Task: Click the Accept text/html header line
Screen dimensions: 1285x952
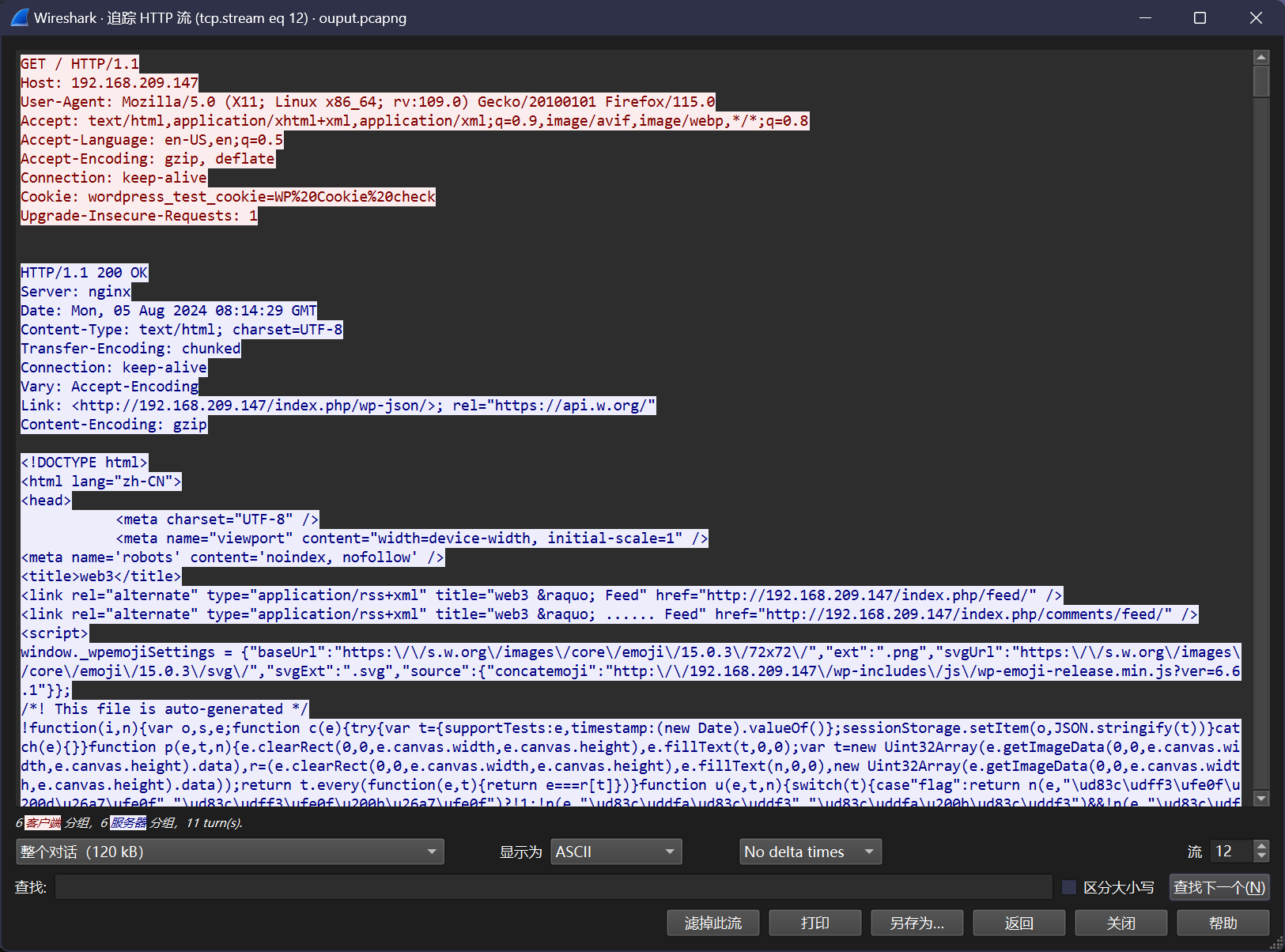Action: click(415, 121)
